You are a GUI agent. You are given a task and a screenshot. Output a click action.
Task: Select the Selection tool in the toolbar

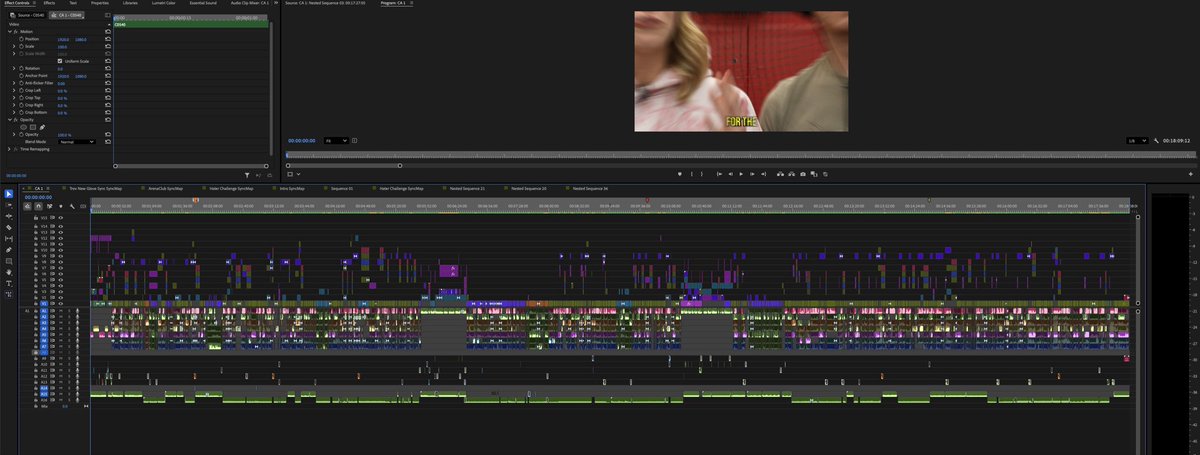click(9, 193)
